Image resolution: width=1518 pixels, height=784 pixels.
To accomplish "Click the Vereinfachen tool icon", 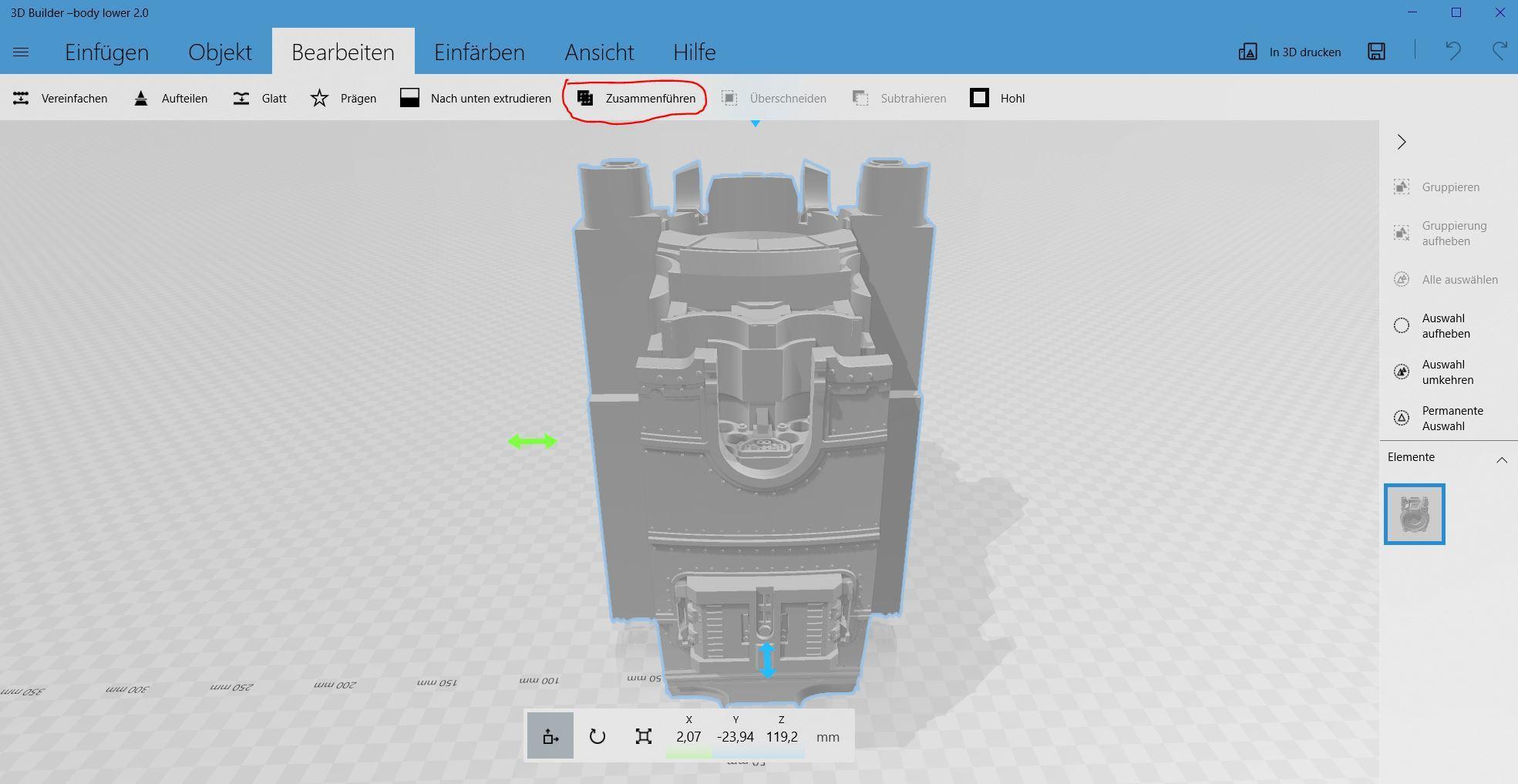I will 22,99.
